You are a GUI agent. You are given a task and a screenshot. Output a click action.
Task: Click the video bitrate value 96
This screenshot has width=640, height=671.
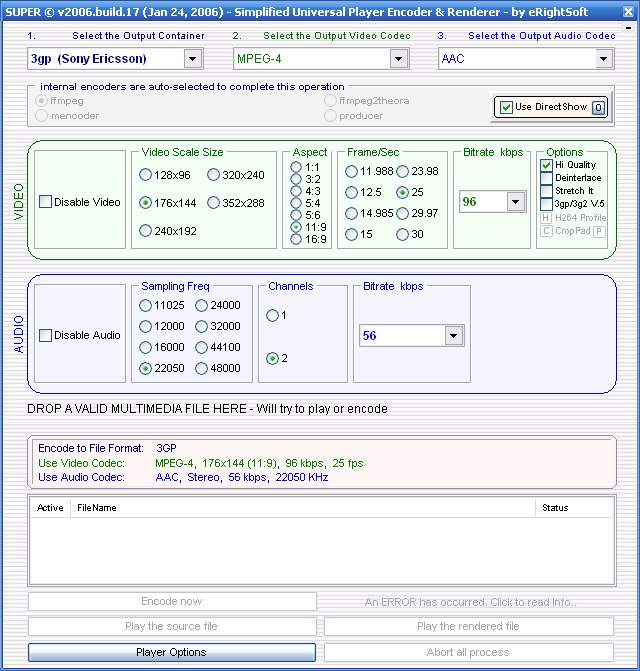[x=469, y=201]
